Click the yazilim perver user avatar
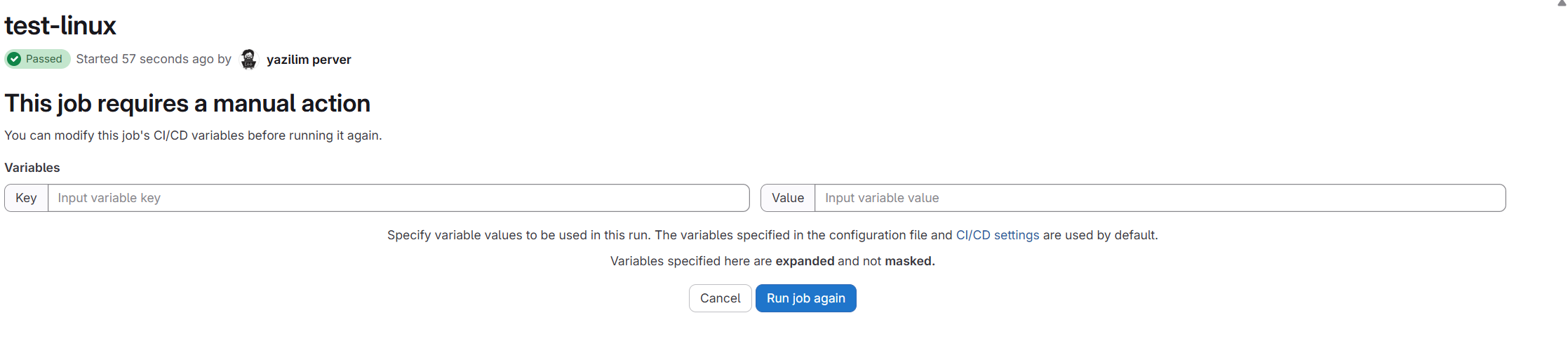1568x353 pixels. pos(248,60)
